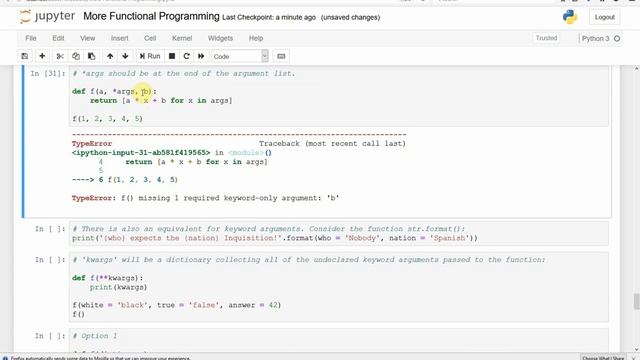Viewport: 640px width, 360px height.
Task: Click the def f(**kwargs) code line
Action: (108, 278)
